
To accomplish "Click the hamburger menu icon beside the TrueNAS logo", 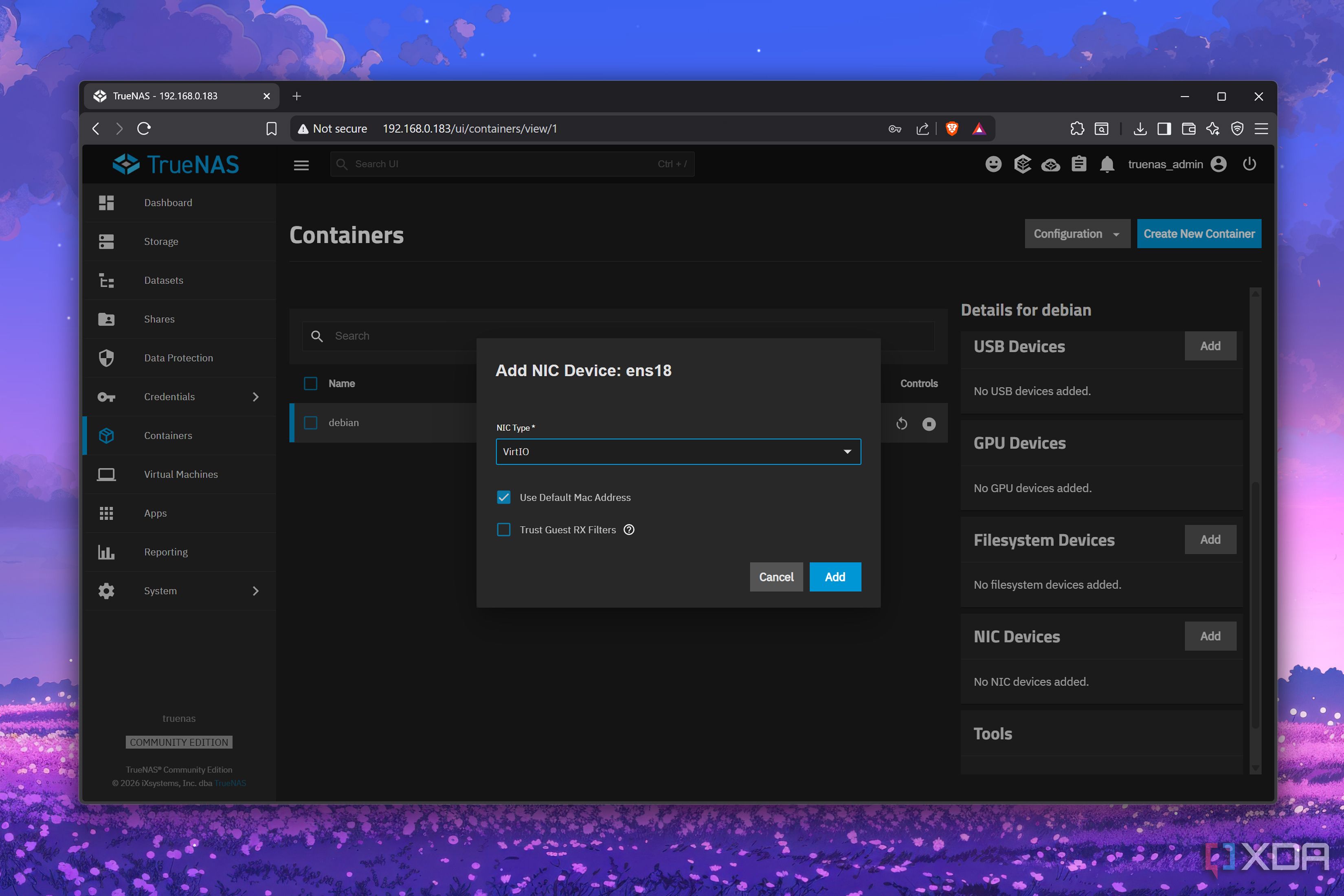I will tap(301, 165).
